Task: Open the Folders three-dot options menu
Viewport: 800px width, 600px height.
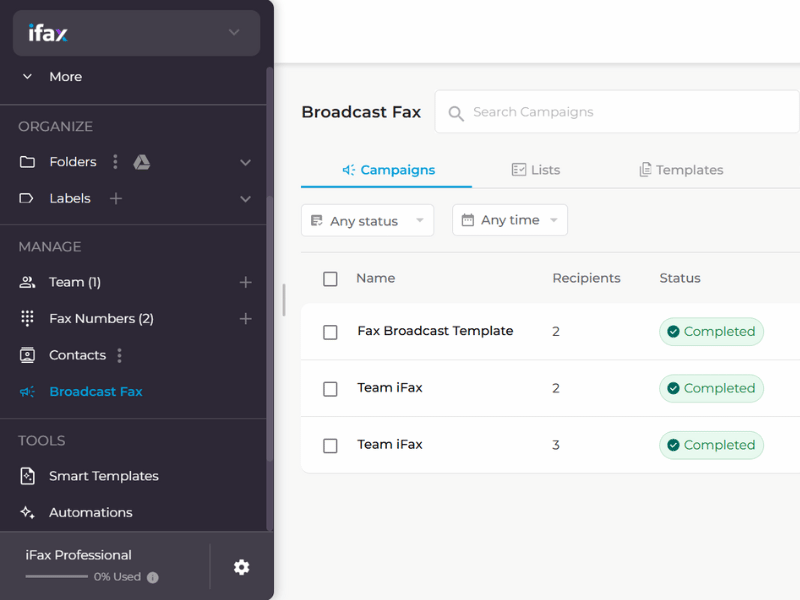Action: pos(115,162)
